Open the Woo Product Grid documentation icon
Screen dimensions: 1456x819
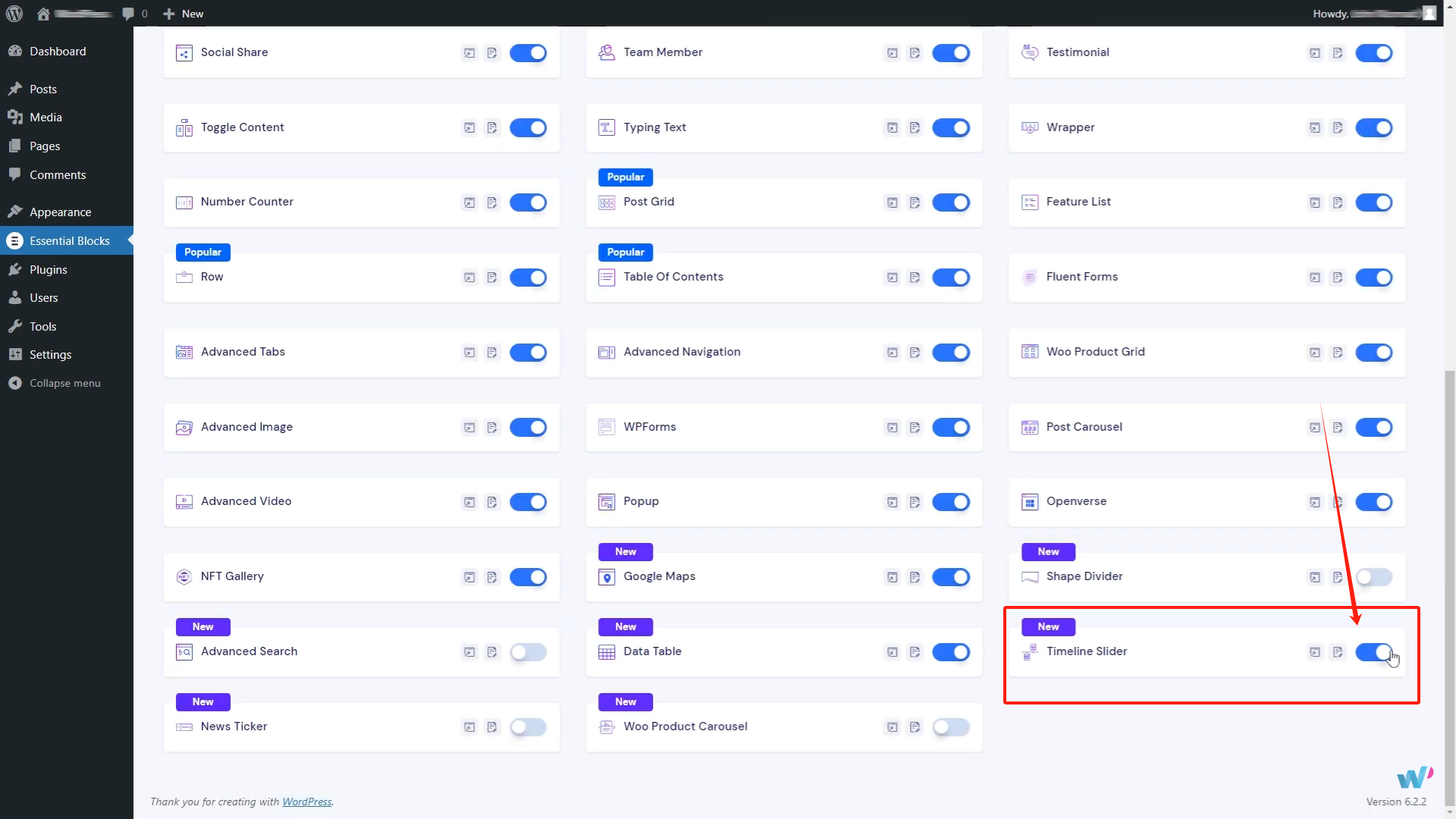1338,353
